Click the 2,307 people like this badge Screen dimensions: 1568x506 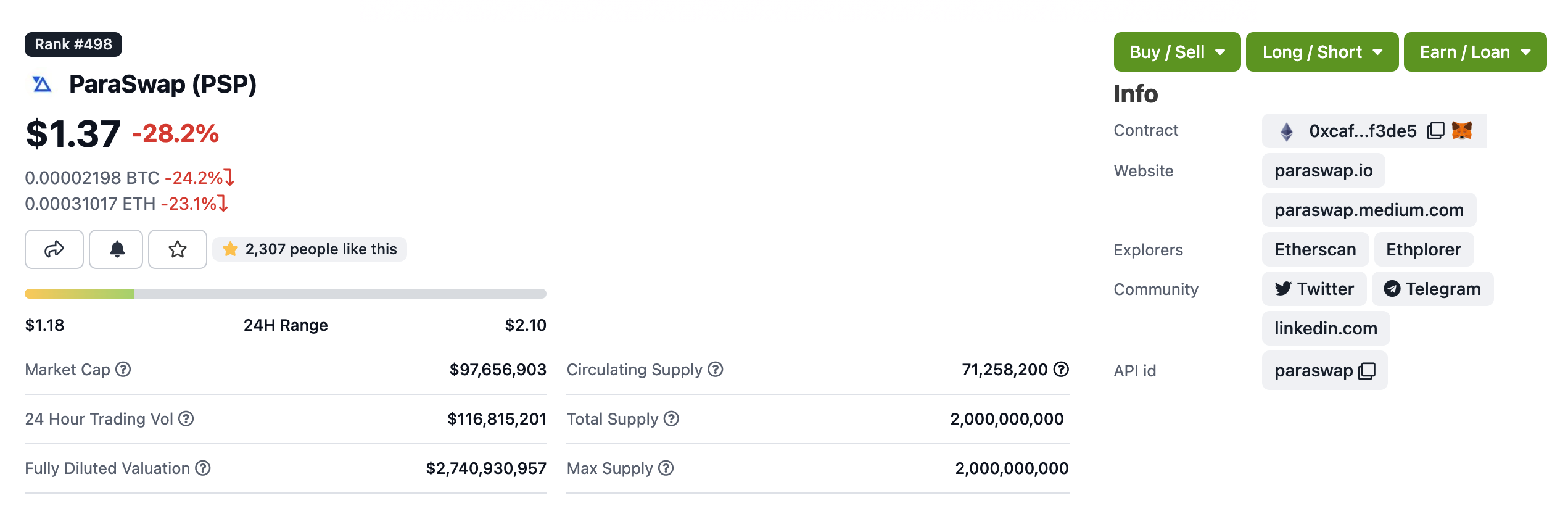(310, 249)
